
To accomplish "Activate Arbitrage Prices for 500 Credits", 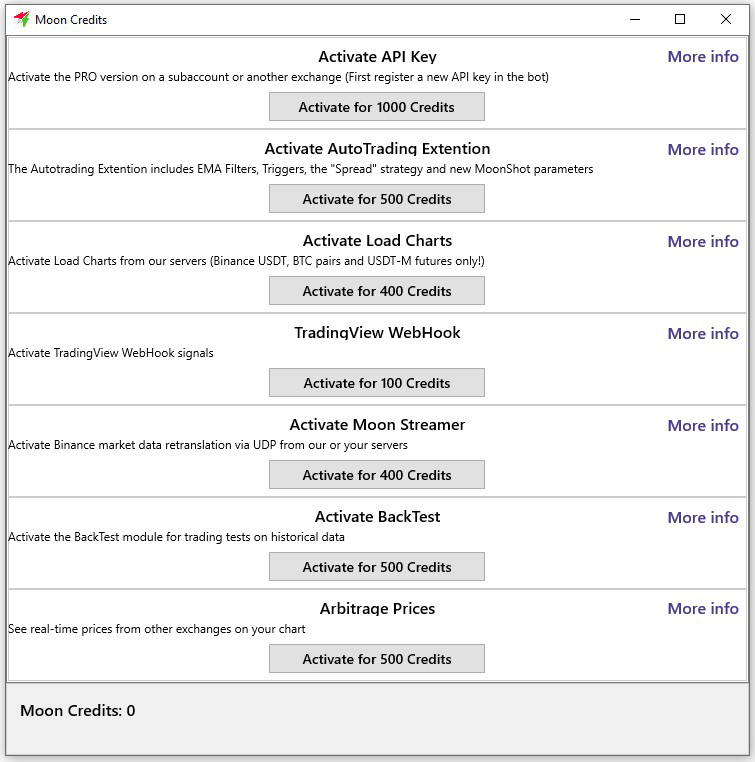I will click(x=377, y=659).
